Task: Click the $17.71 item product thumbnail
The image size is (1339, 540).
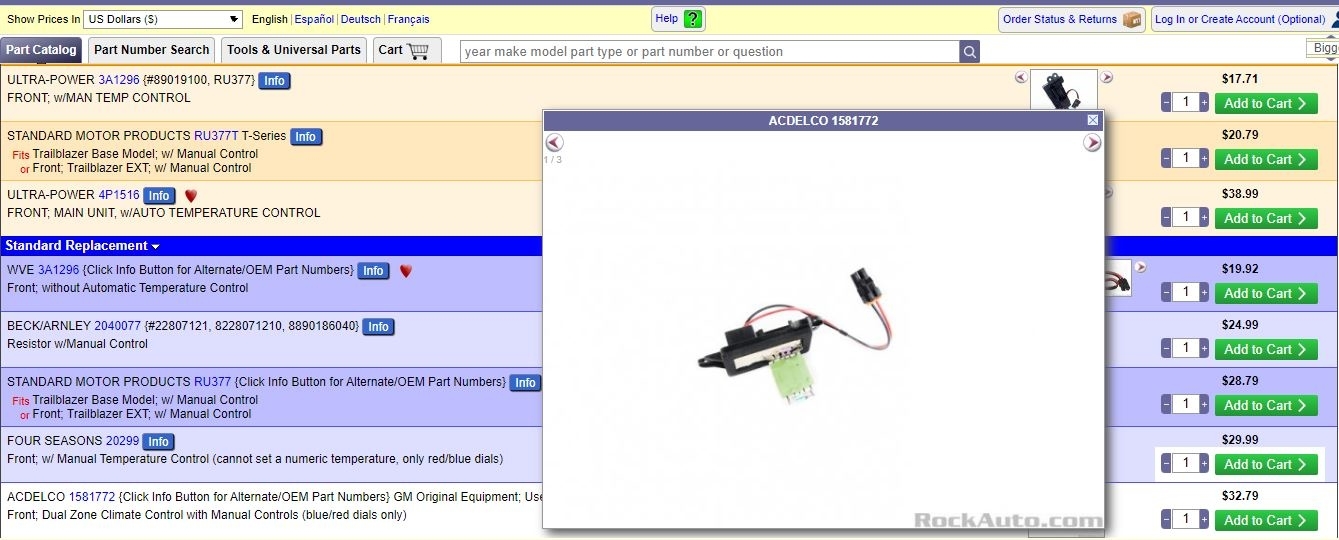Action: (x=1063, y=91)
